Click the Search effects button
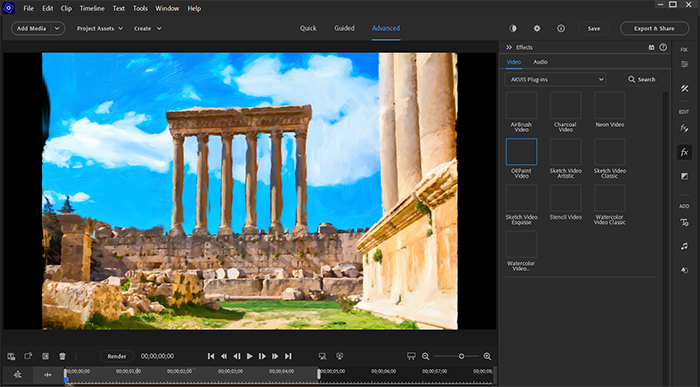This screenshot has width=700, height=387. point(642,79)
